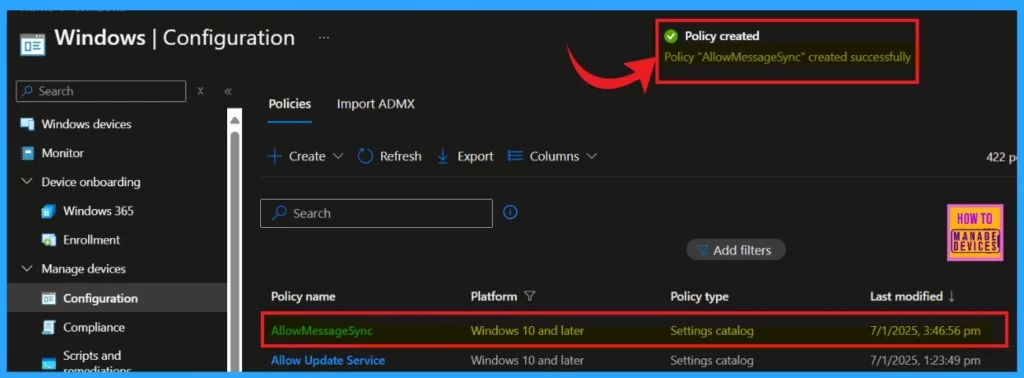Image resolution: width=1024 pixels, height=378 pixels.
Task: Click the Scripts and remediations icon
Action: 48,363
